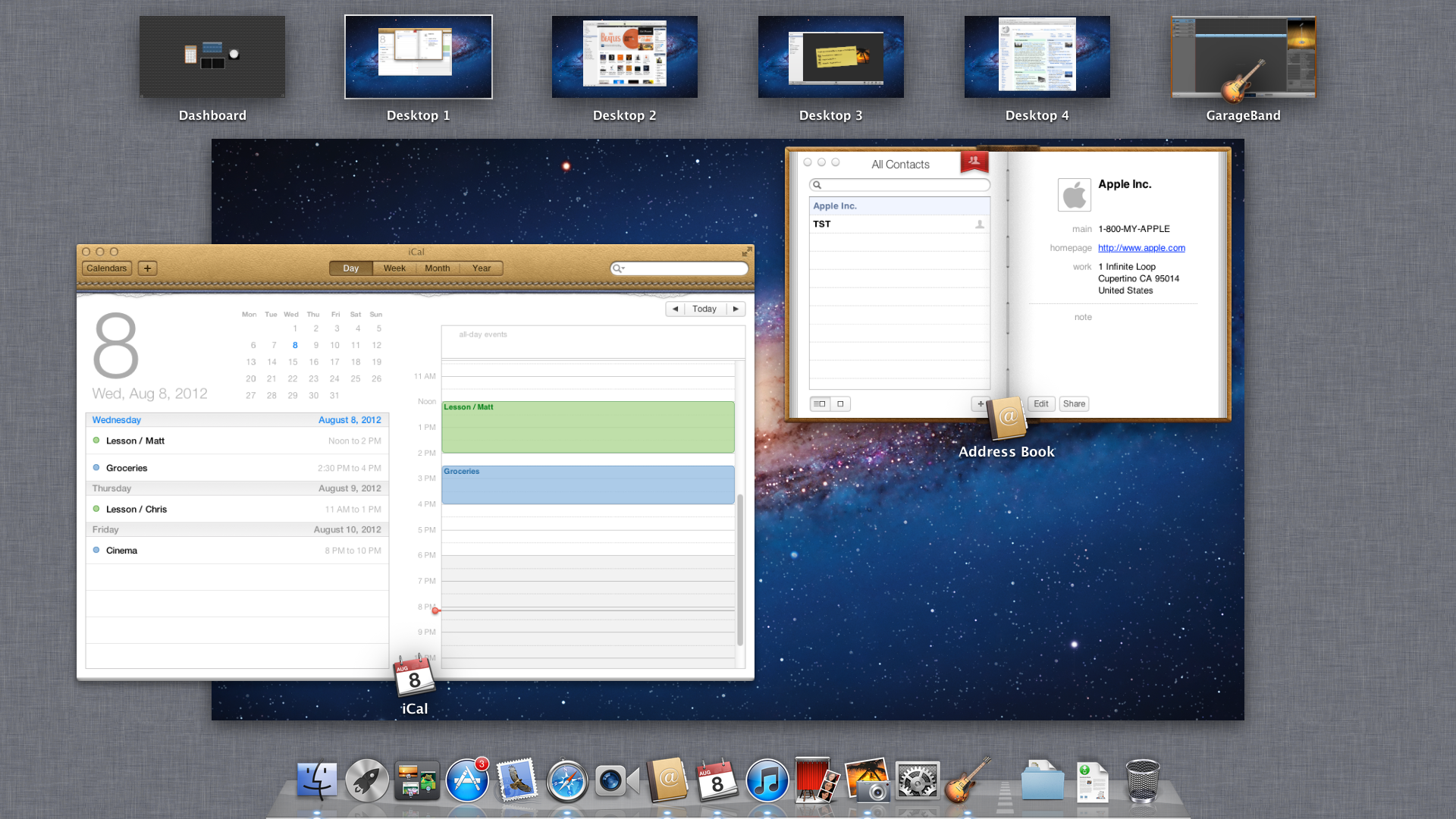Select green Lesson / Matt event block
The width and height of the screenshot is (1456, 819).
(x=588, y=427)
